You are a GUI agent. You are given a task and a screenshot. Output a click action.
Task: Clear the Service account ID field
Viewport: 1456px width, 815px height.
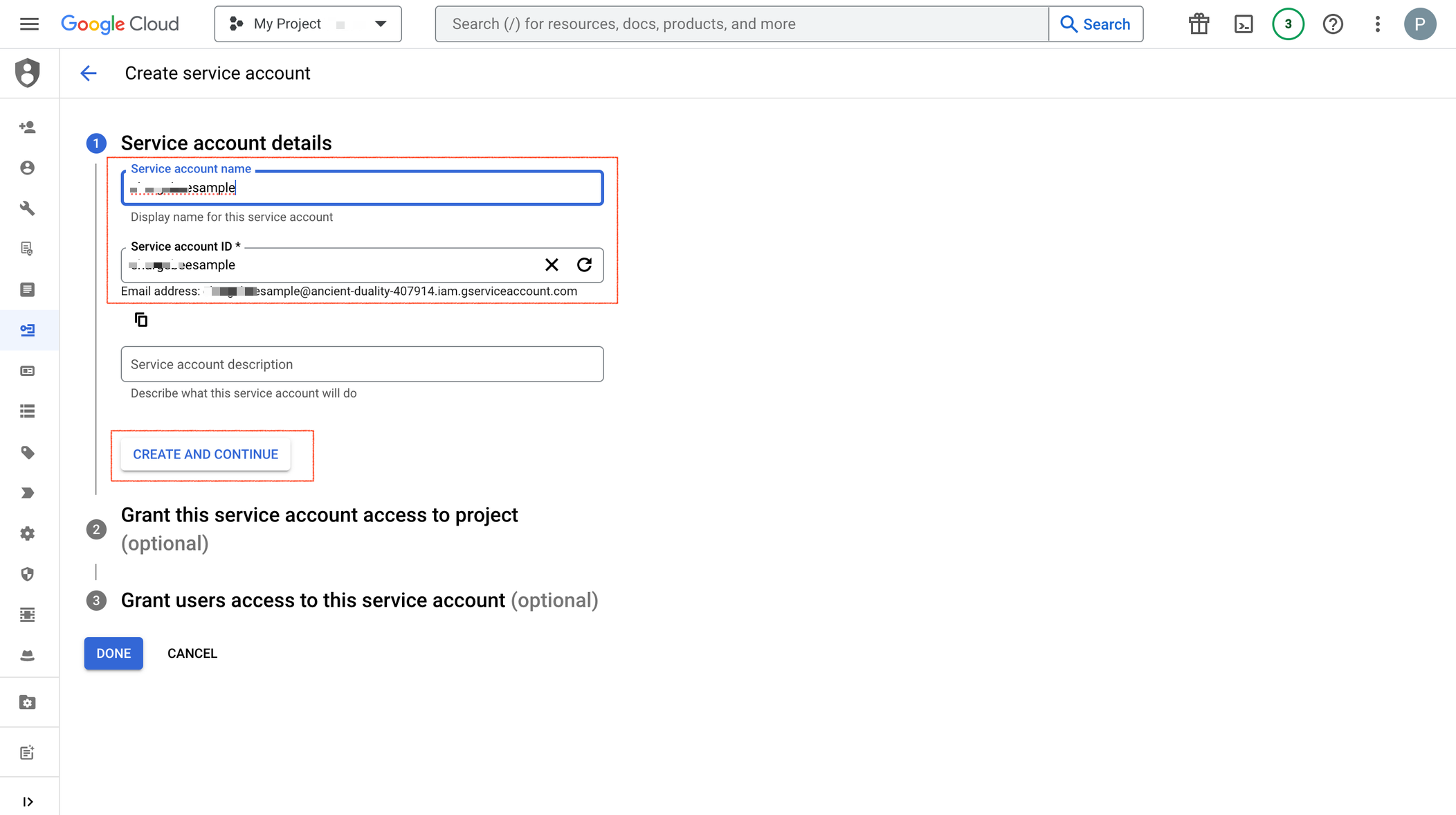(x=551, y=265)
